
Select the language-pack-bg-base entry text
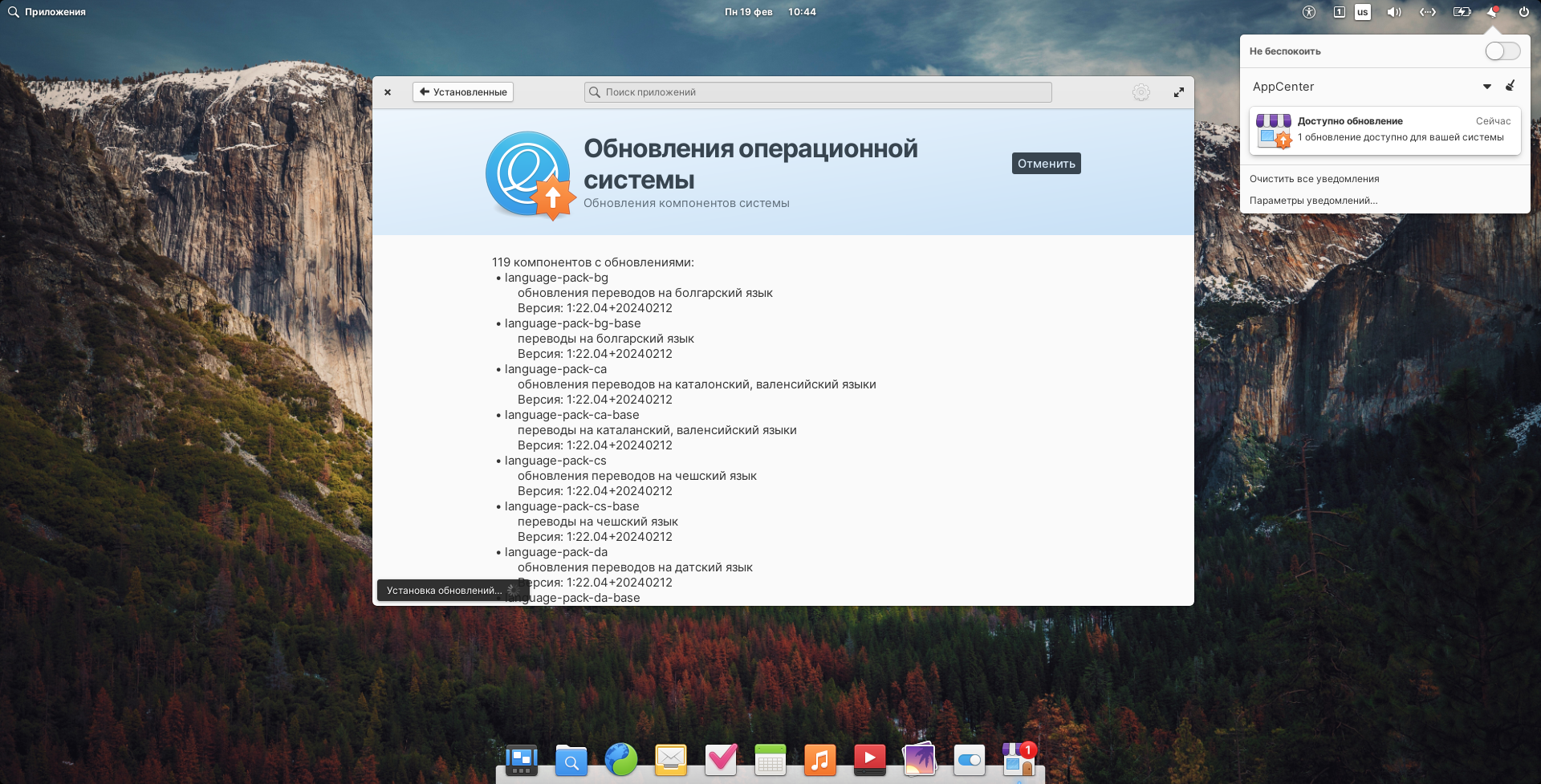[572, 323]
